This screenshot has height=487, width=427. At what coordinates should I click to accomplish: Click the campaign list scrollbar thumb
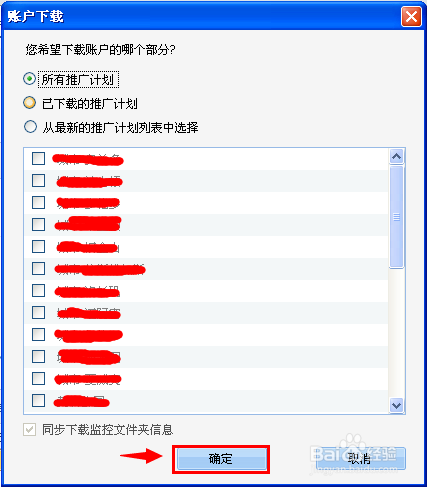396,217
